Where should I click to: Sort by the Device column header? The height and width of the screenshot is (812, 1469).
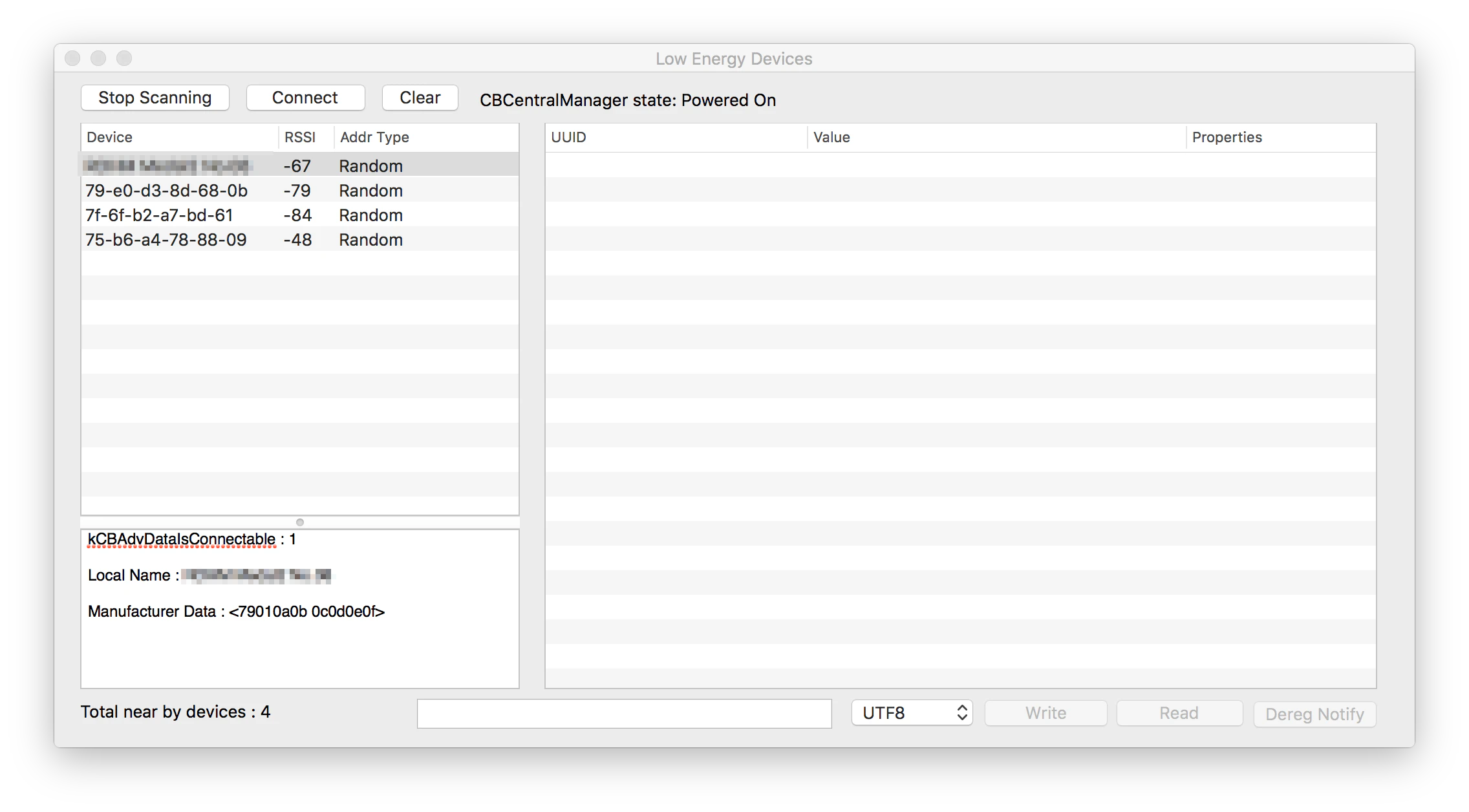[180, 137]
